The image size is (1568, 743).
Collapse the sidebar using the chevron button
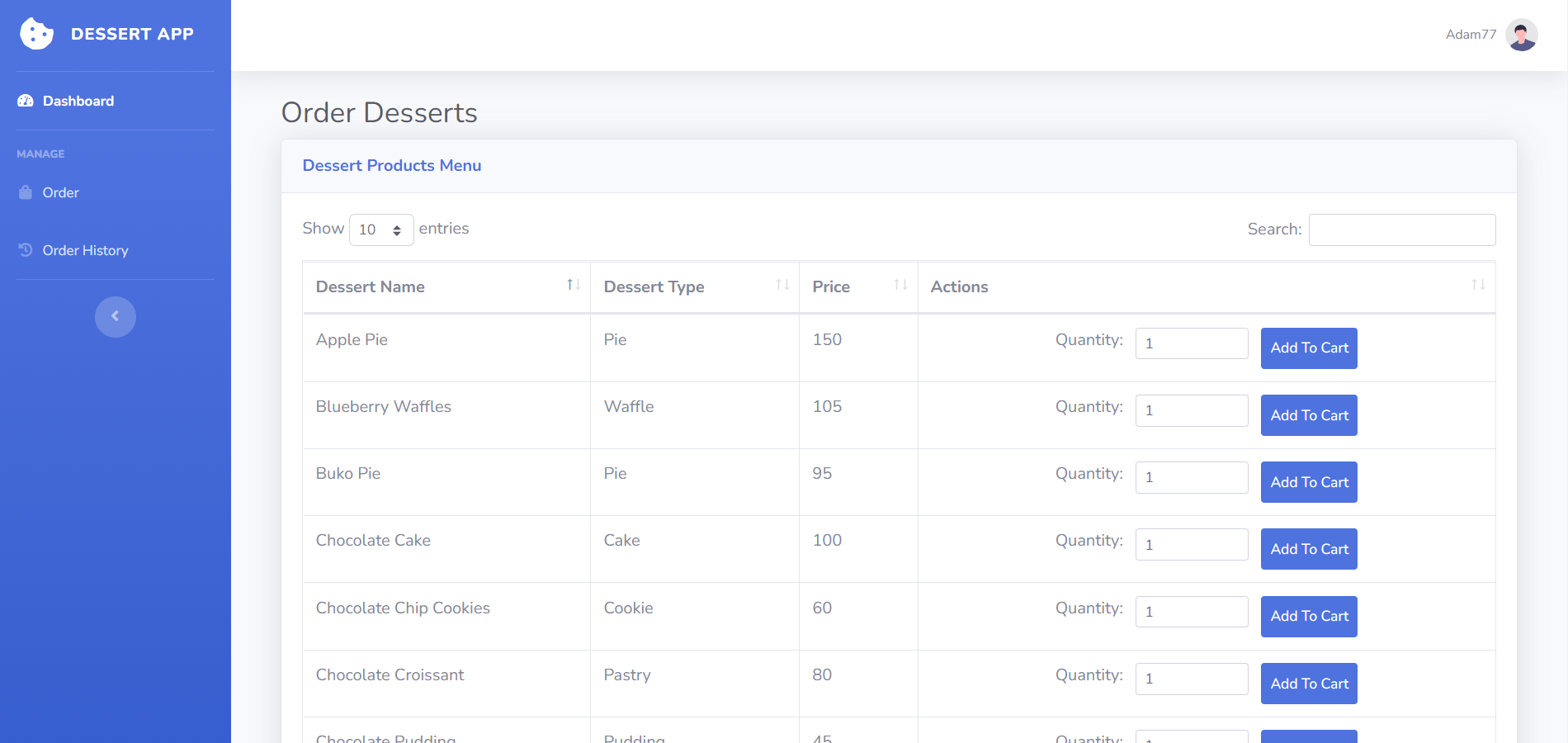[x=116, y=316]
